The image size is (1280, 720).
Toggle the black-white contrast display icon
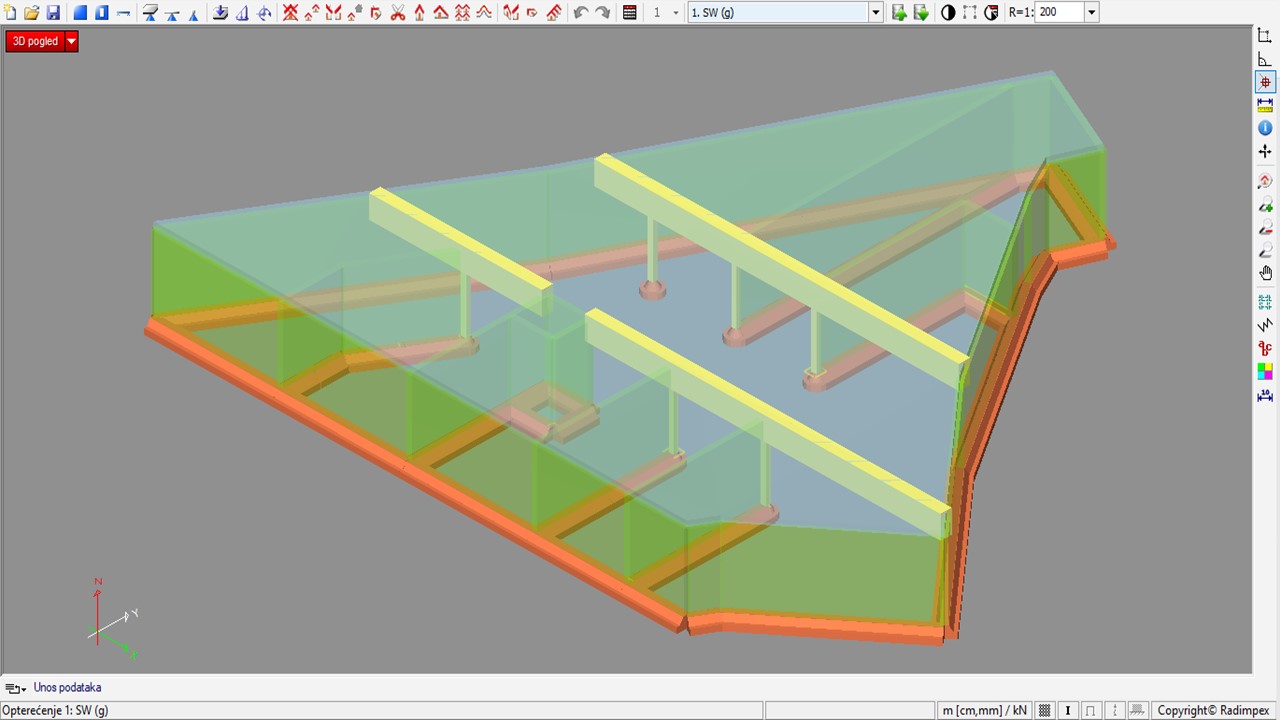click(948, 13)
